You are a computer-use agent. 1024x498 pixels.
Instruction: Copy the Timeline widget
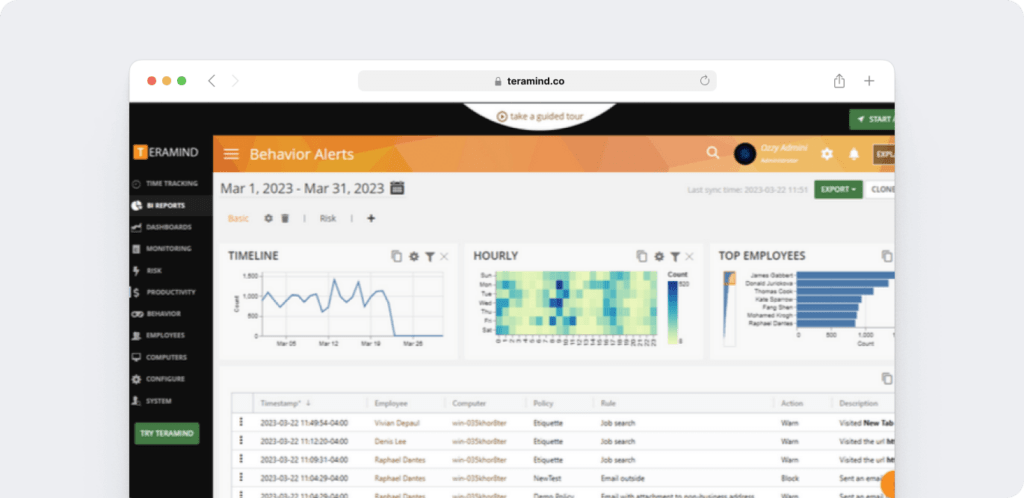click(x=397, y=257)
